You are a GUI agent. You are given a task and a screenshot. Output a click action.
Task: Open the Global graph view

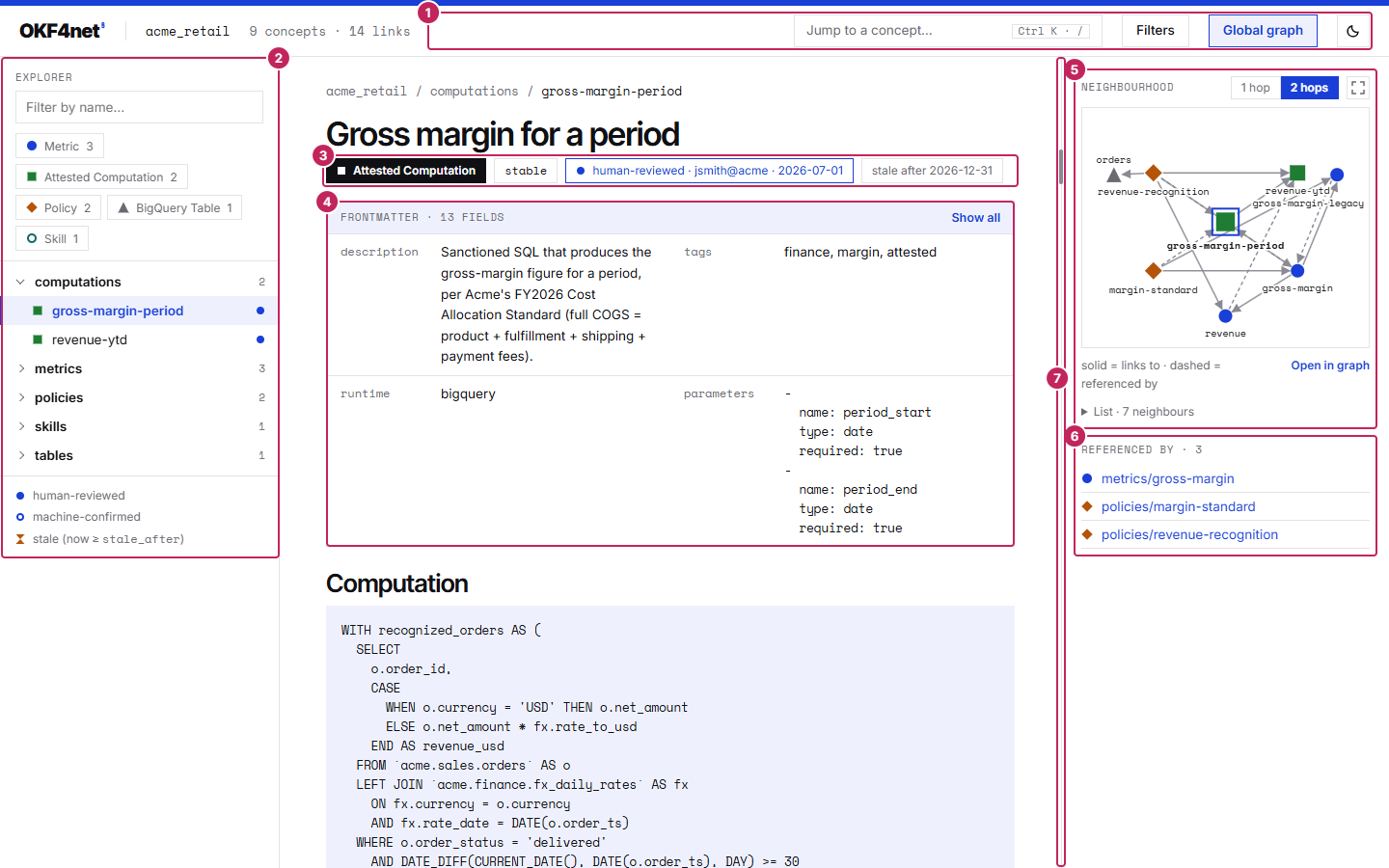pyautogui.click(x=1263, y=31)
